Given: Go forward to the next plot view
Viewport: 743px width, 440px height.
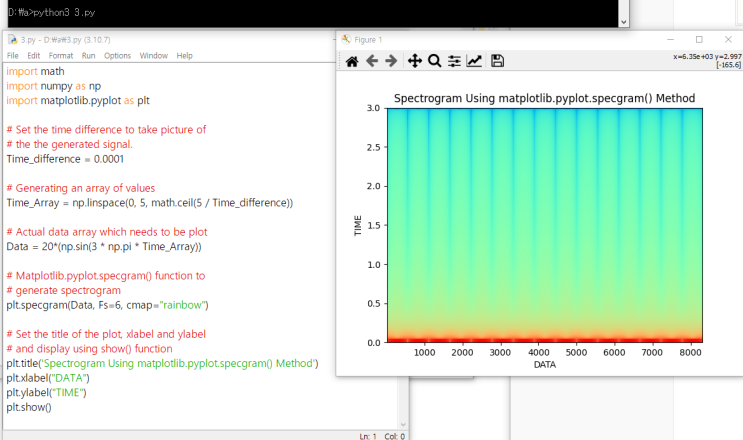Looking at the screenshot, I should coord(391,61).
